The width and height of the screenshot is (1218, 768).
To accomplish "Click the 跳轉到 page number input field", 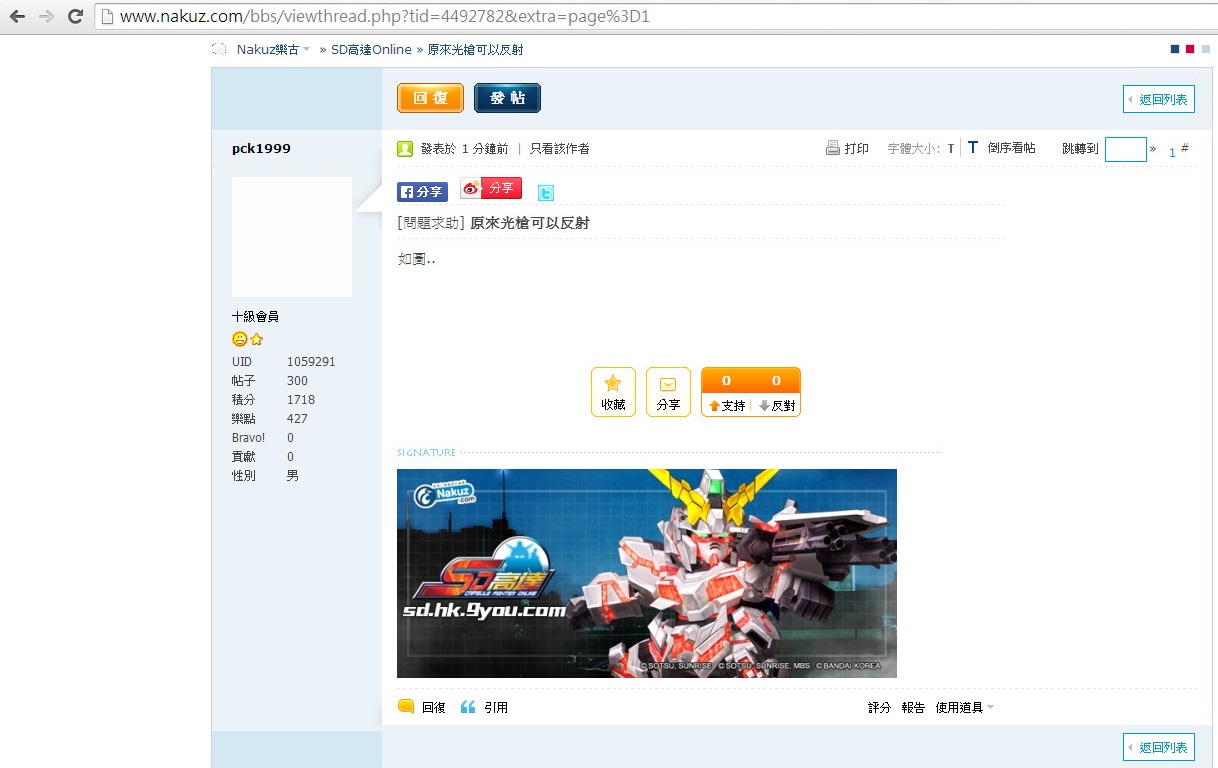I will (1126, 149).
